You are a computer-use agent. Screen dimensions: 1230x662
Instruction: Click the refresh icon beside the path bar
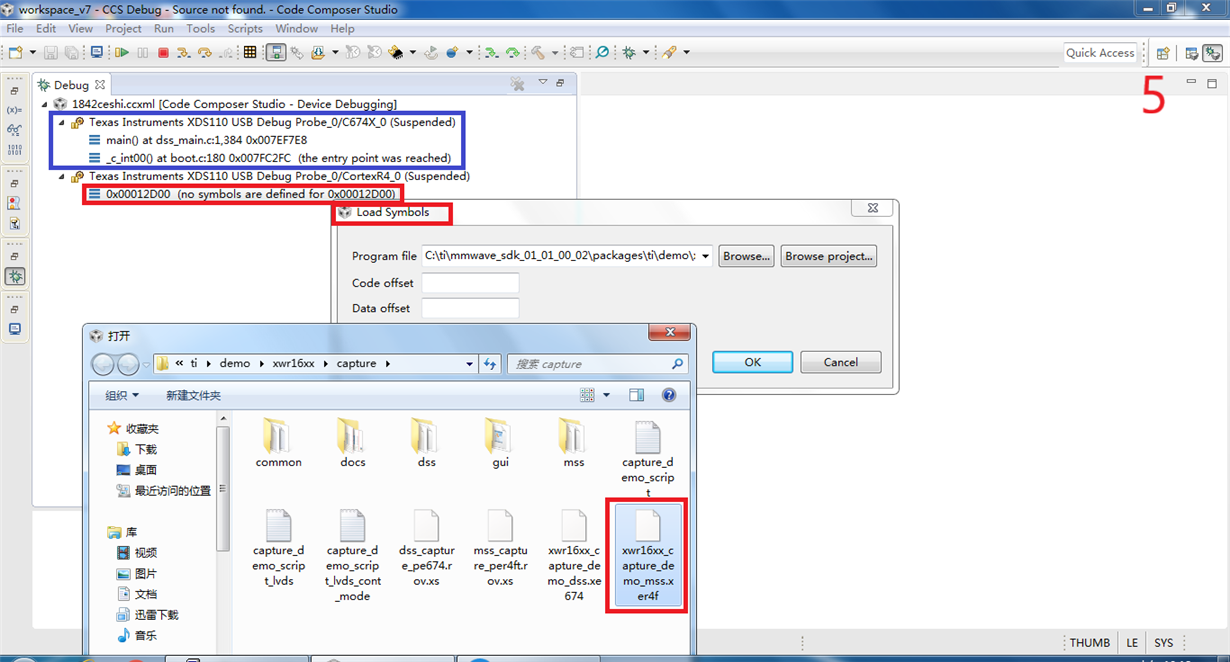(490, 364)
